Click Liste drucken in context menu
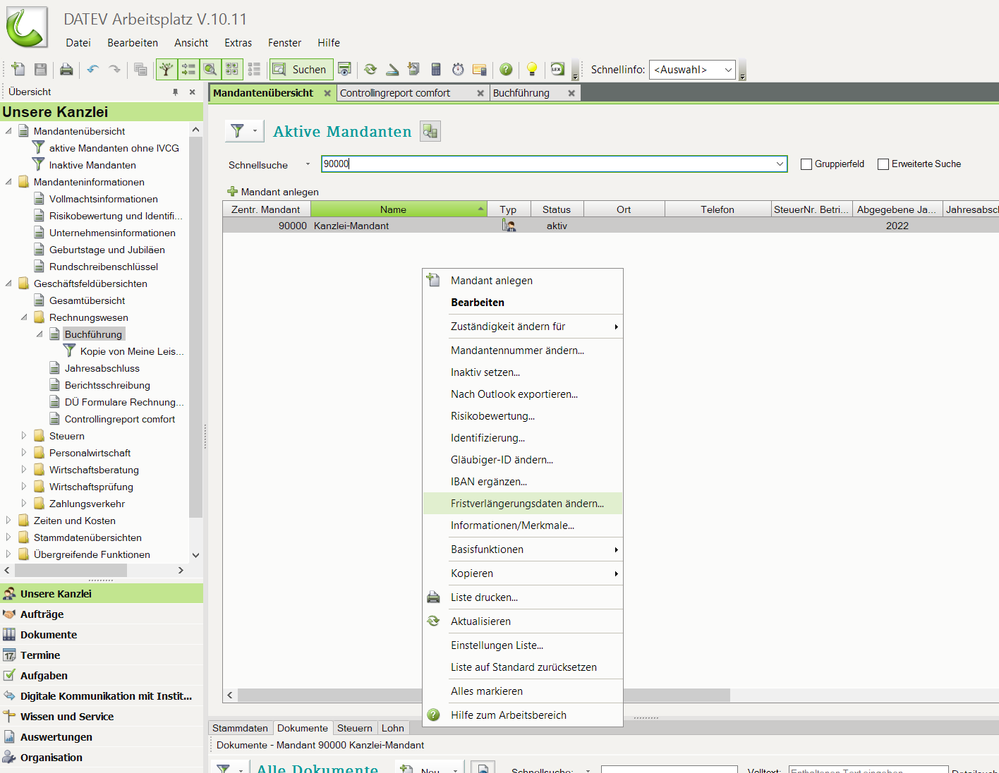Image resolution: width=999 pixels, height=773 pixels. point(523,597)
